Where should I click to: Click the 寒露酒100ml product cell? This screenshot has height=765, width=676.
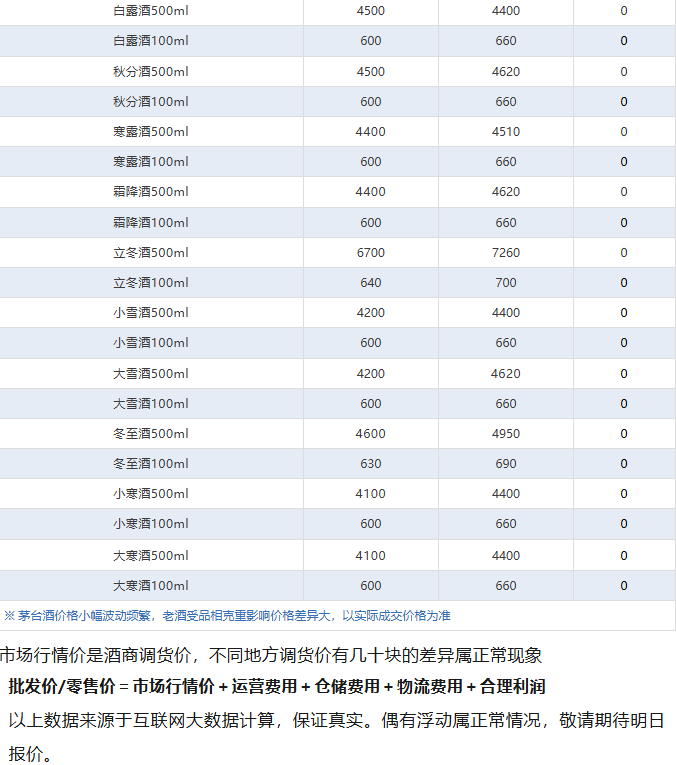point(151,162)
